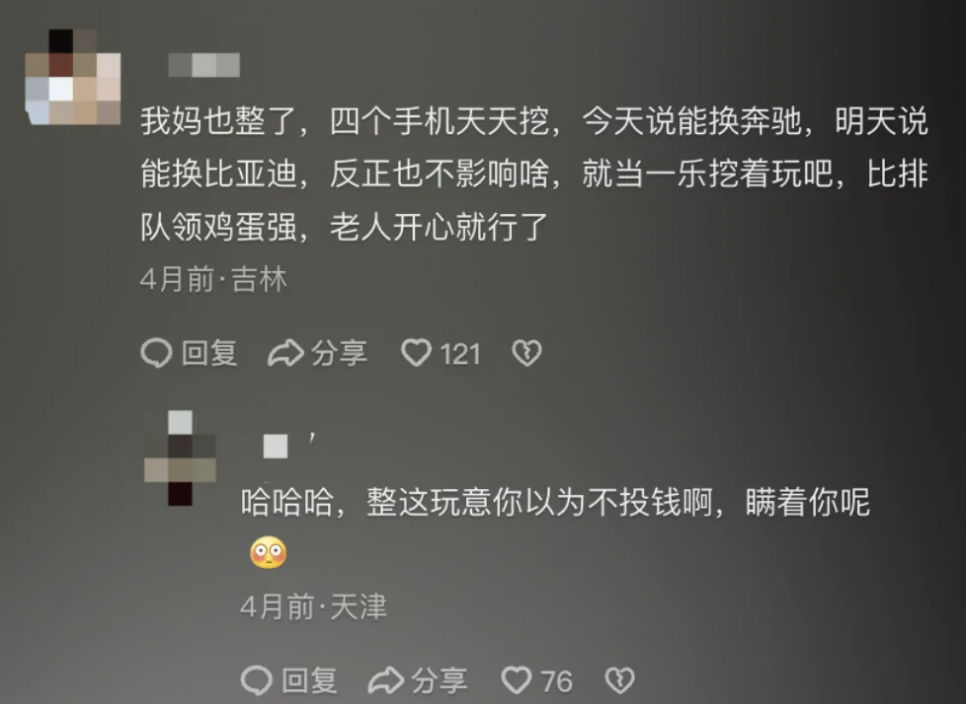Select the comment text about 四个手机天天挖

(x=534, y=174)
